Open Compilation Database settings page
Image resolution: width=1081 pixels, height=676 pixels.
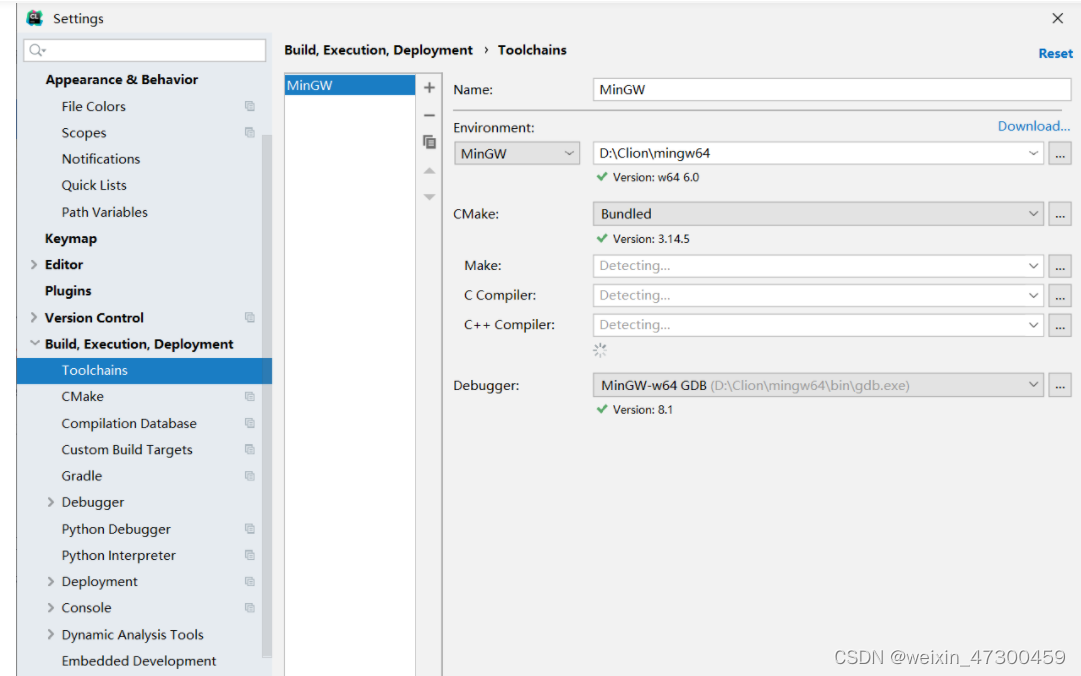tap(129, 424)
